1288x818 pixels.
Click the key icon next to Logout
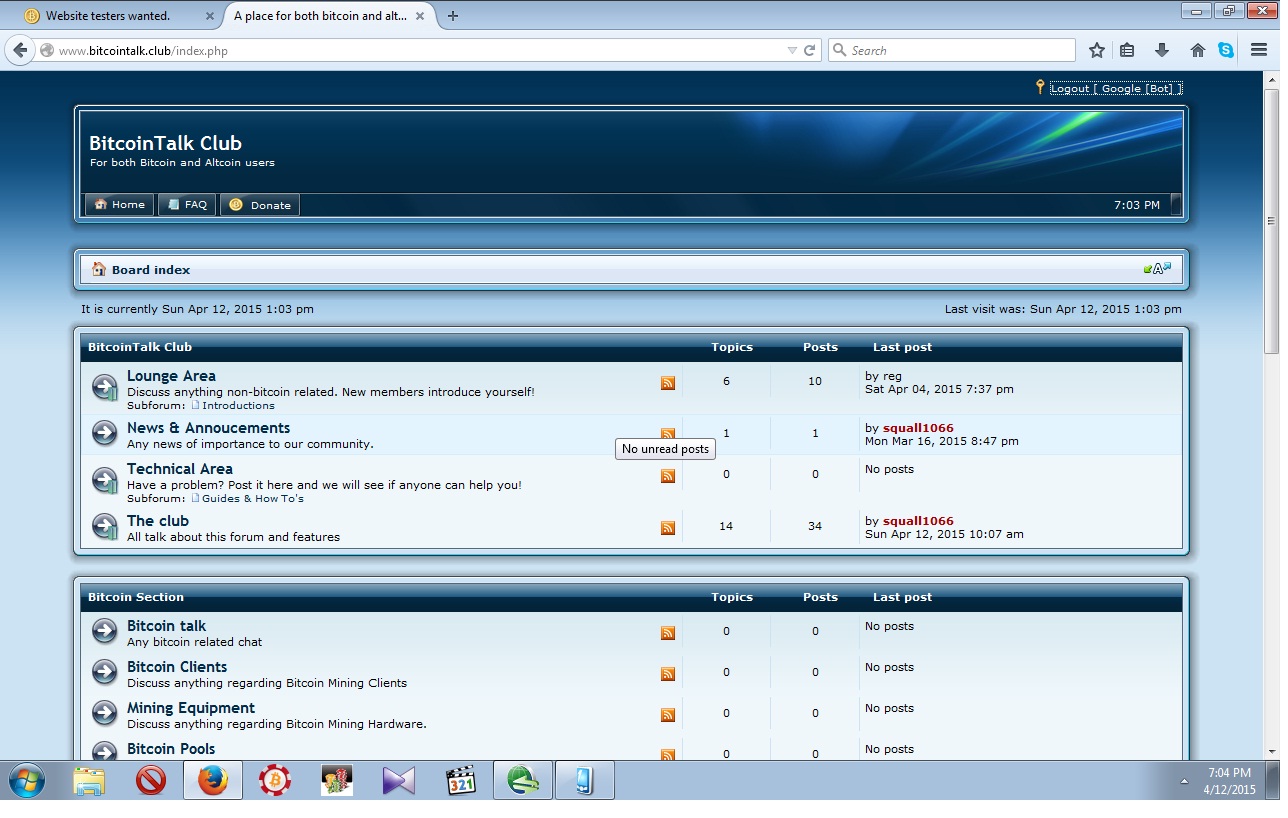tap(1040, 88)
